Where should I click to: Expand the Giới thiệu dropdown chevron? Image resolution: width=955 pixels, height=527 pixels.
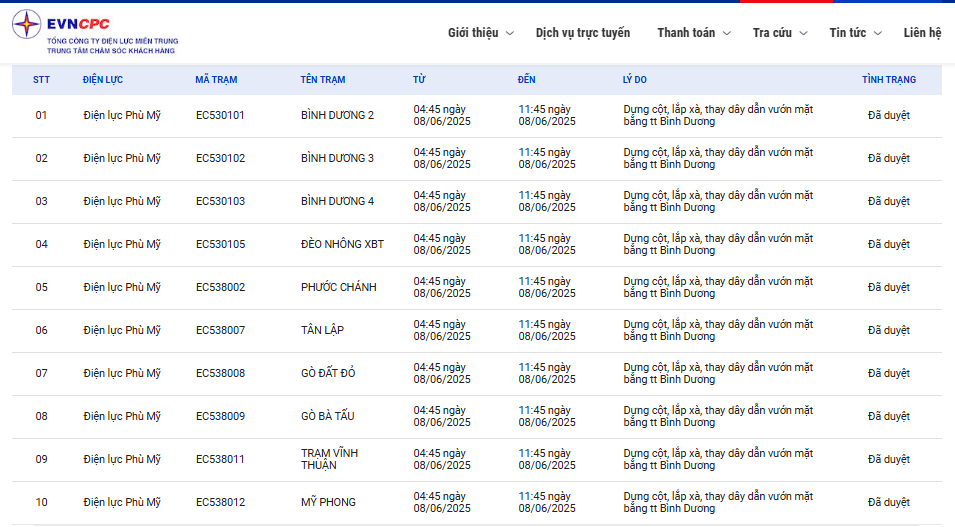[x=510, y=33]
